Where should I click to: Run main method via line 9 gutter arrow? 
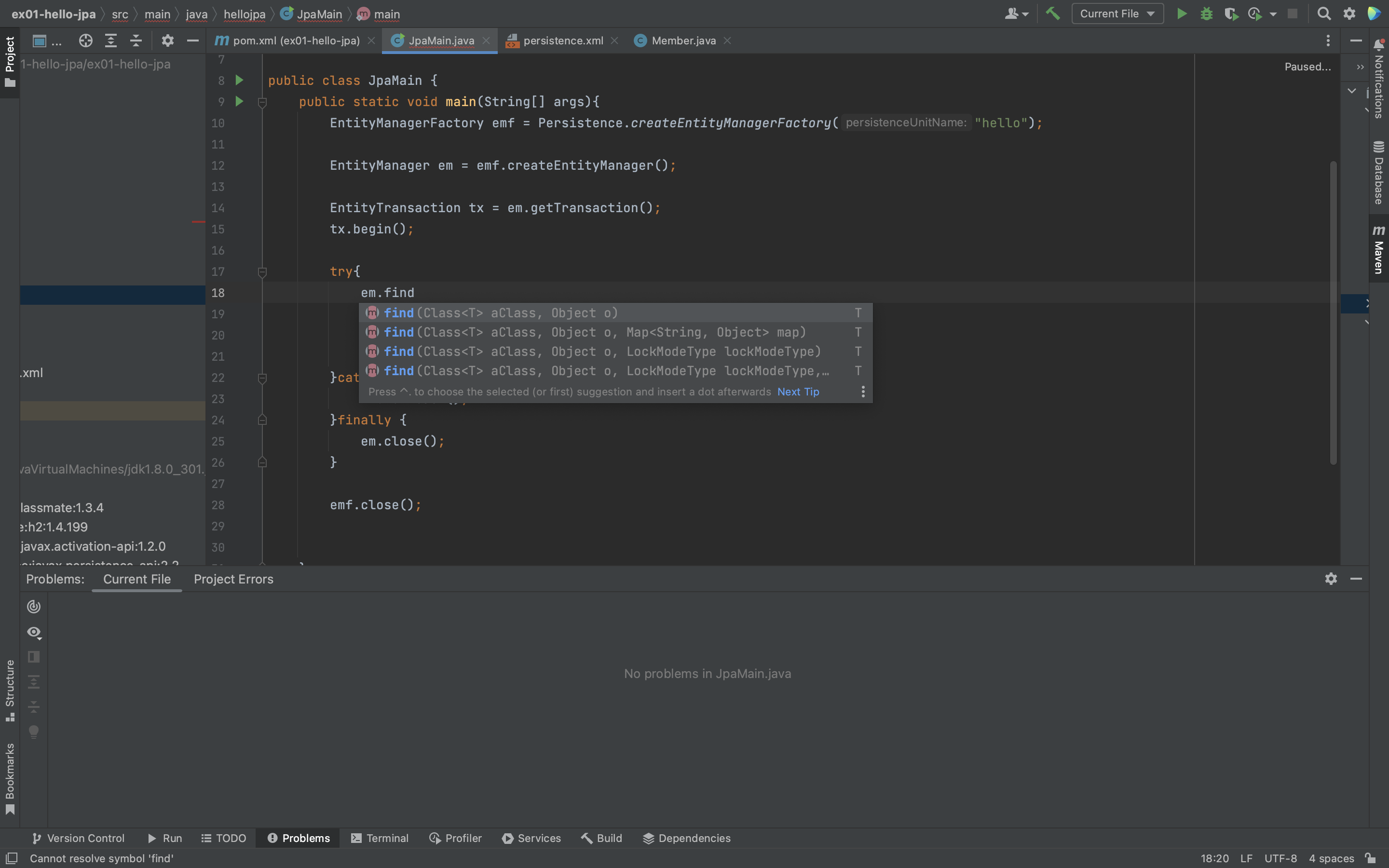pos(239,102)
